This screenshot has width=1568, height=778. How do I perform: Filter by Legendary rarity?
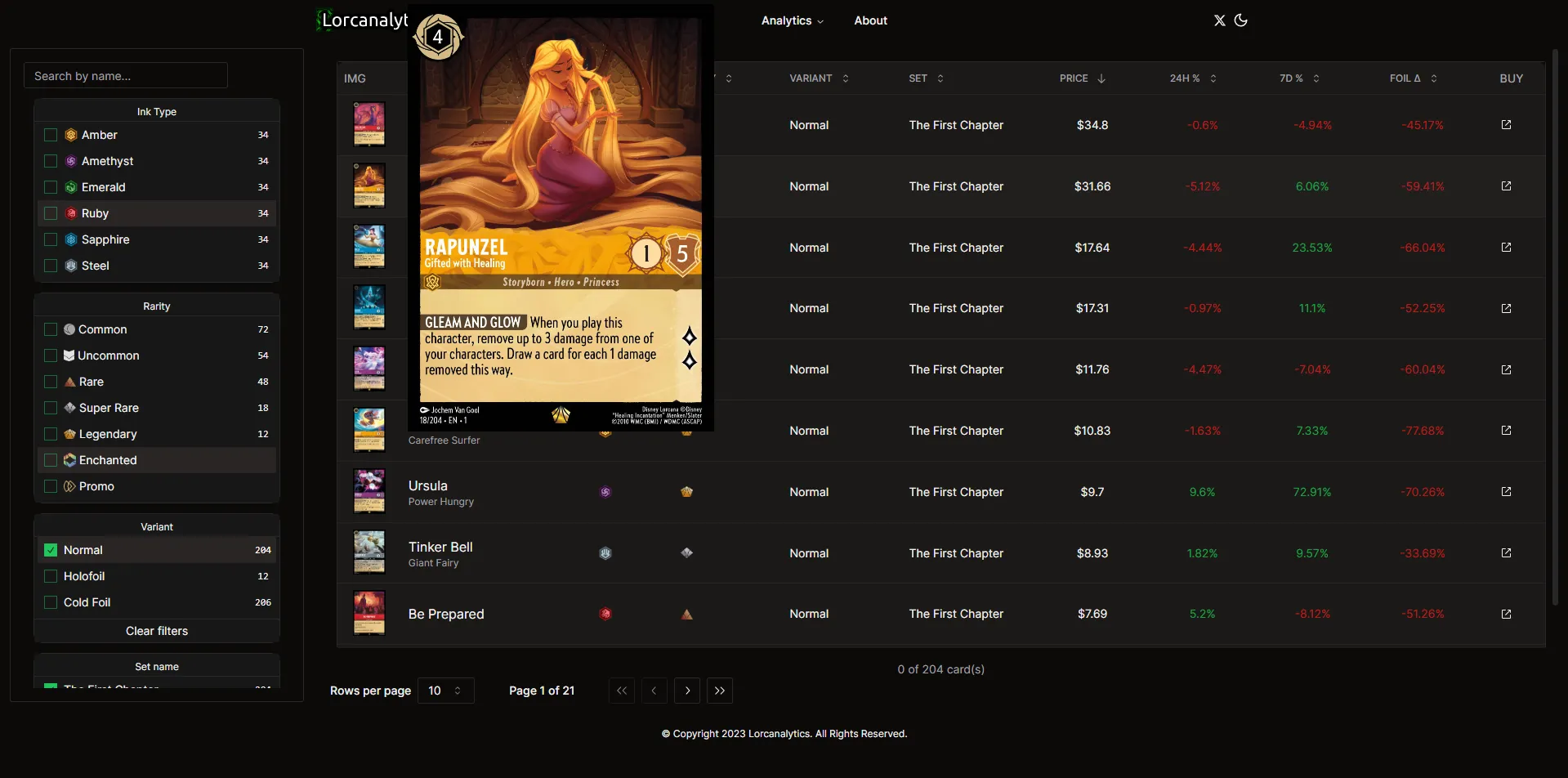(x=51, y=434)
